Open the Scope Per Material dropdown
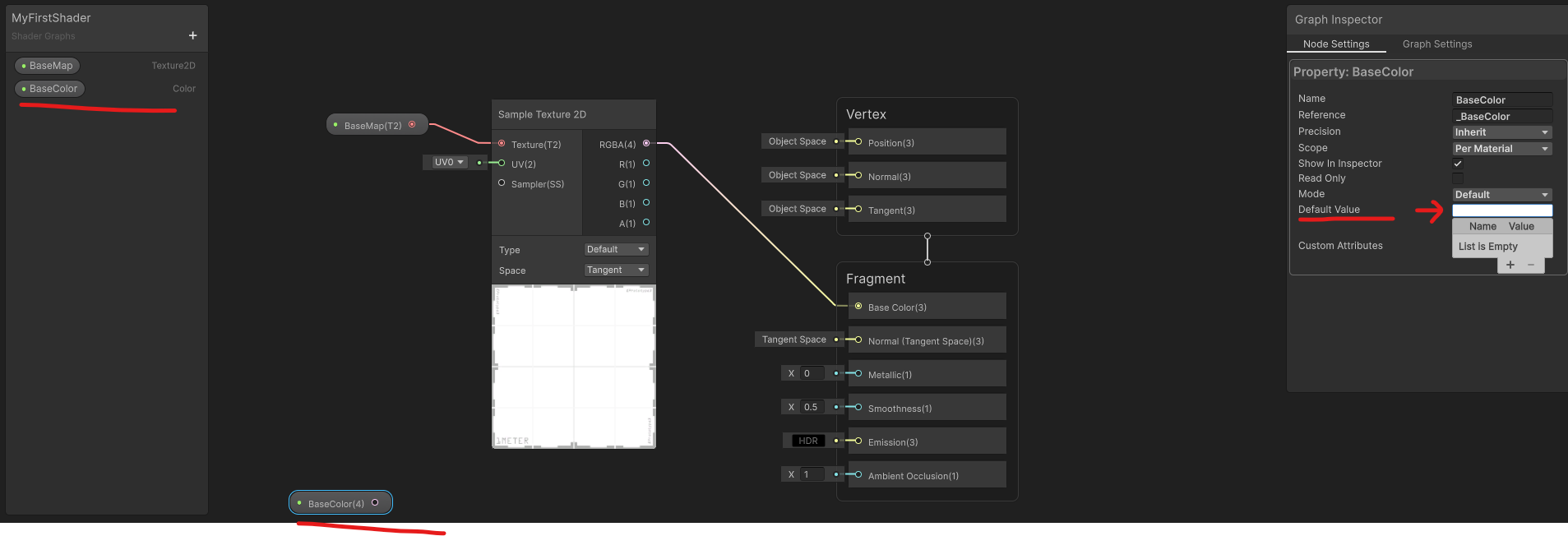1568x536 pixels. [x=1502, y=149]
